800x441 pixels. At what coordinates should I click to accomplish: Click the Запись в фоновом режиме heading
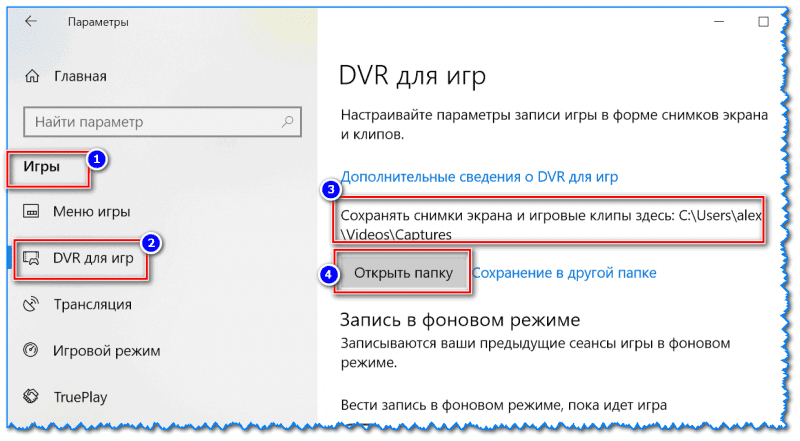tap(460, 320)
